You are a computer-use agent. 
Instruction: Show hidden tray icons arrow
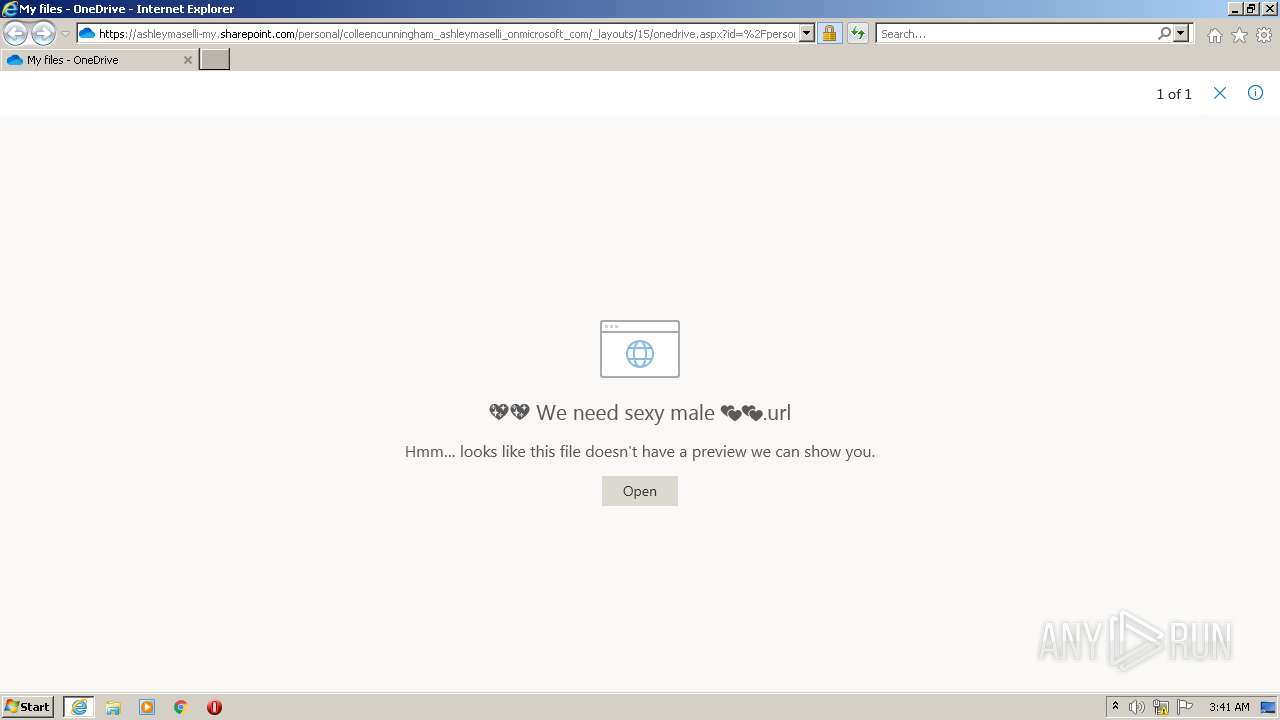(1115, 707)
